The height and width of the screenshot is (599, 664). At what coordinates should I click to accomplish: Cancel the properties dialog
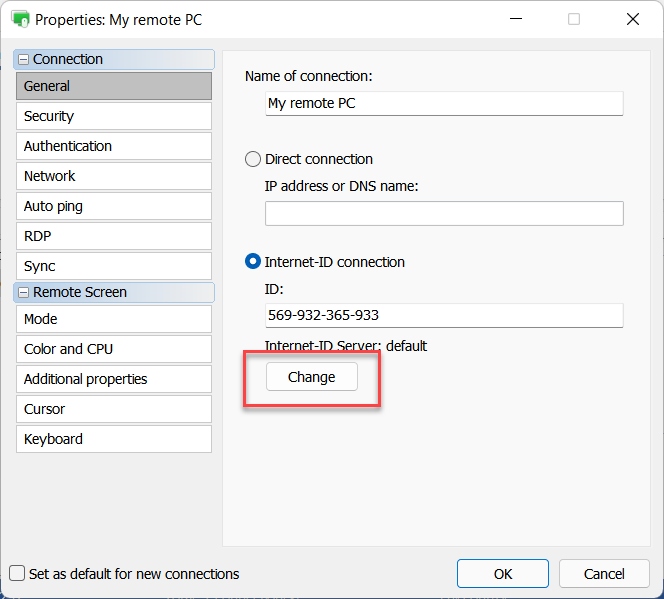point(604,574)
